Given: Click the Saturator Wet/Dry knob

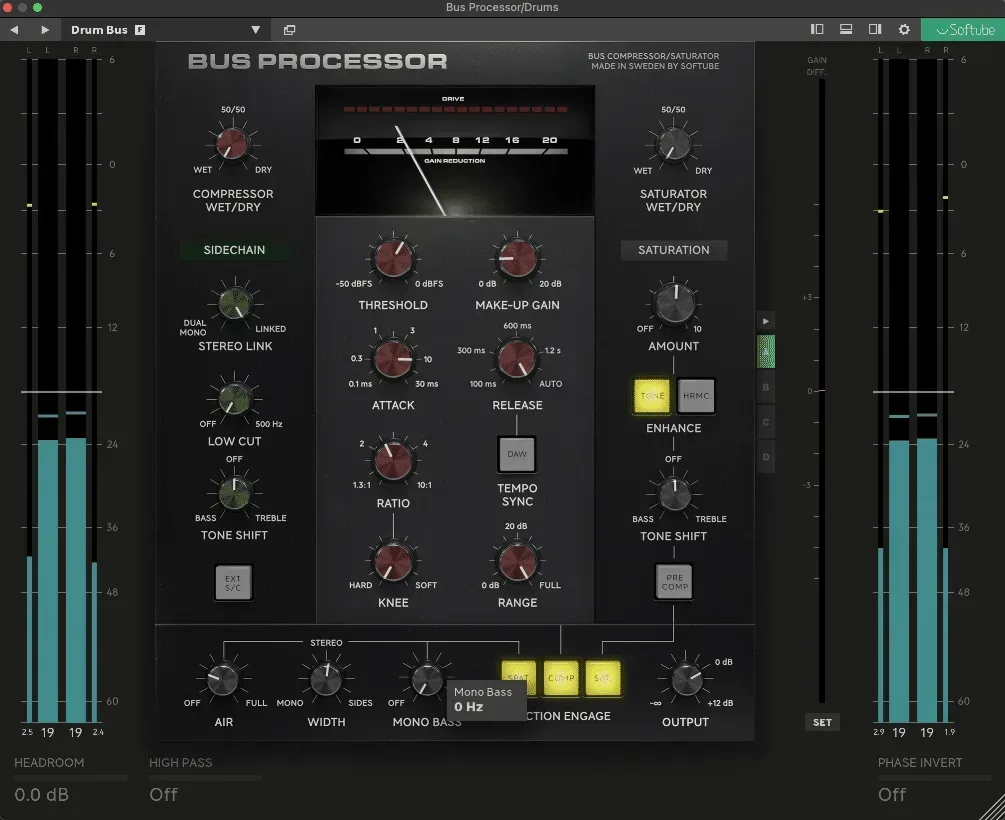Looking at the screenshot, I should tap(673, 143).
